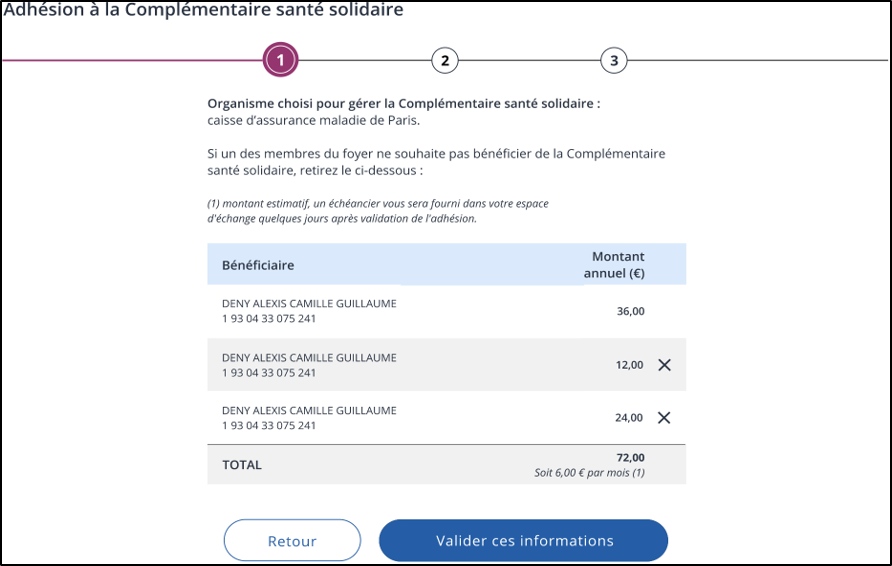Remove the beneficiary with 12,00 amount
Viewport: 892px width, 566px height.
[x=664, y=365]
